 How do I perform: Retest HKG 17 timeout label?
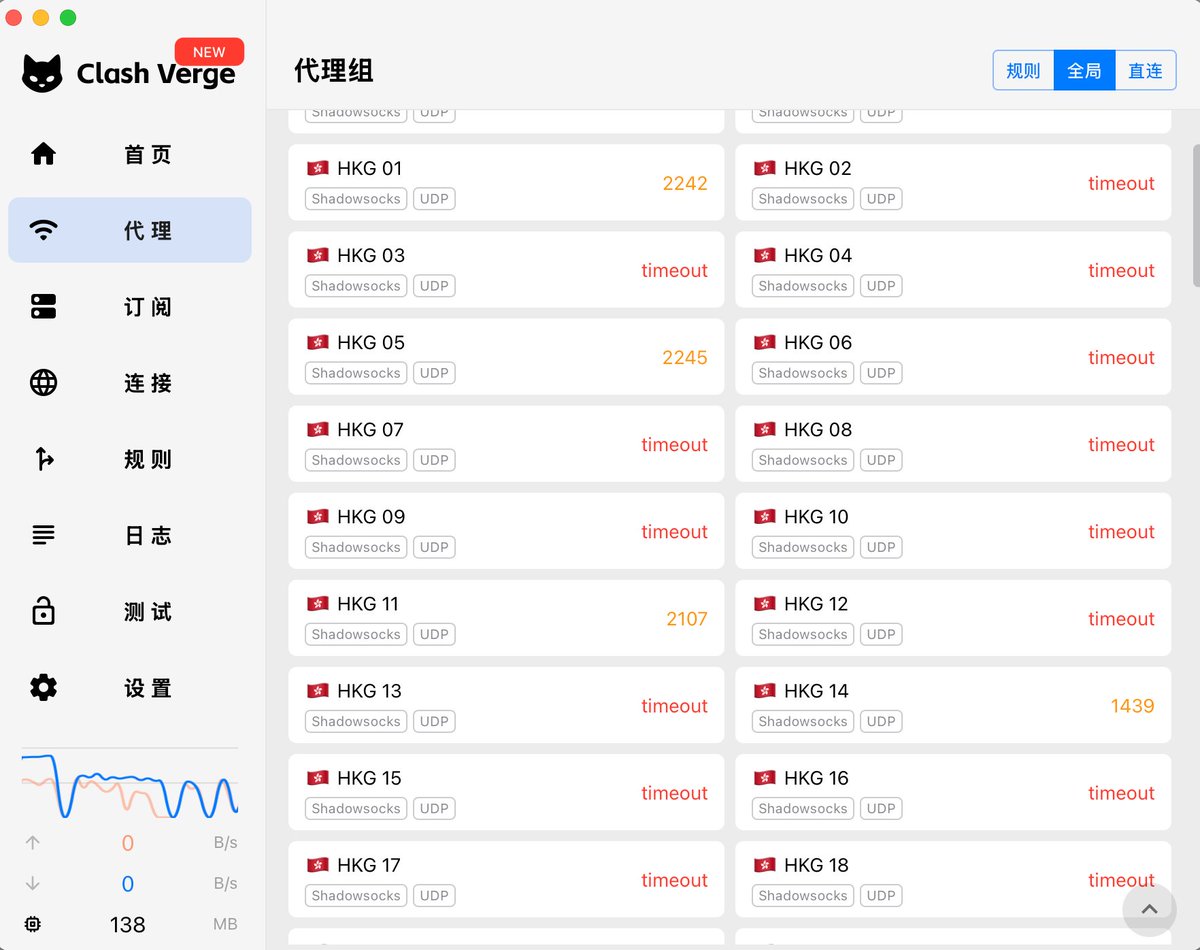pyautogui.click(x=674, y=879)
